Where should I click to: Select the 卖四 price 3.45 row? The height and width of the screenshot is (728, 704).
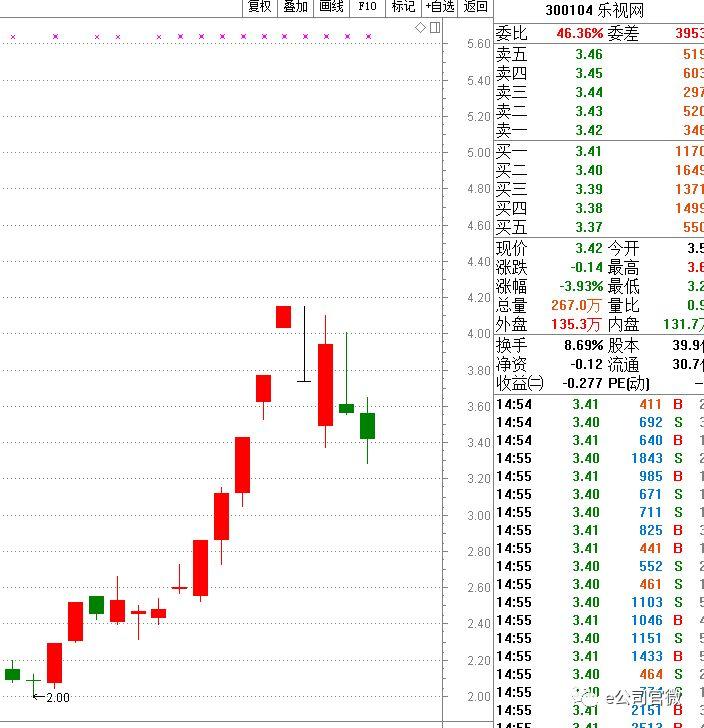pos(599,73)
